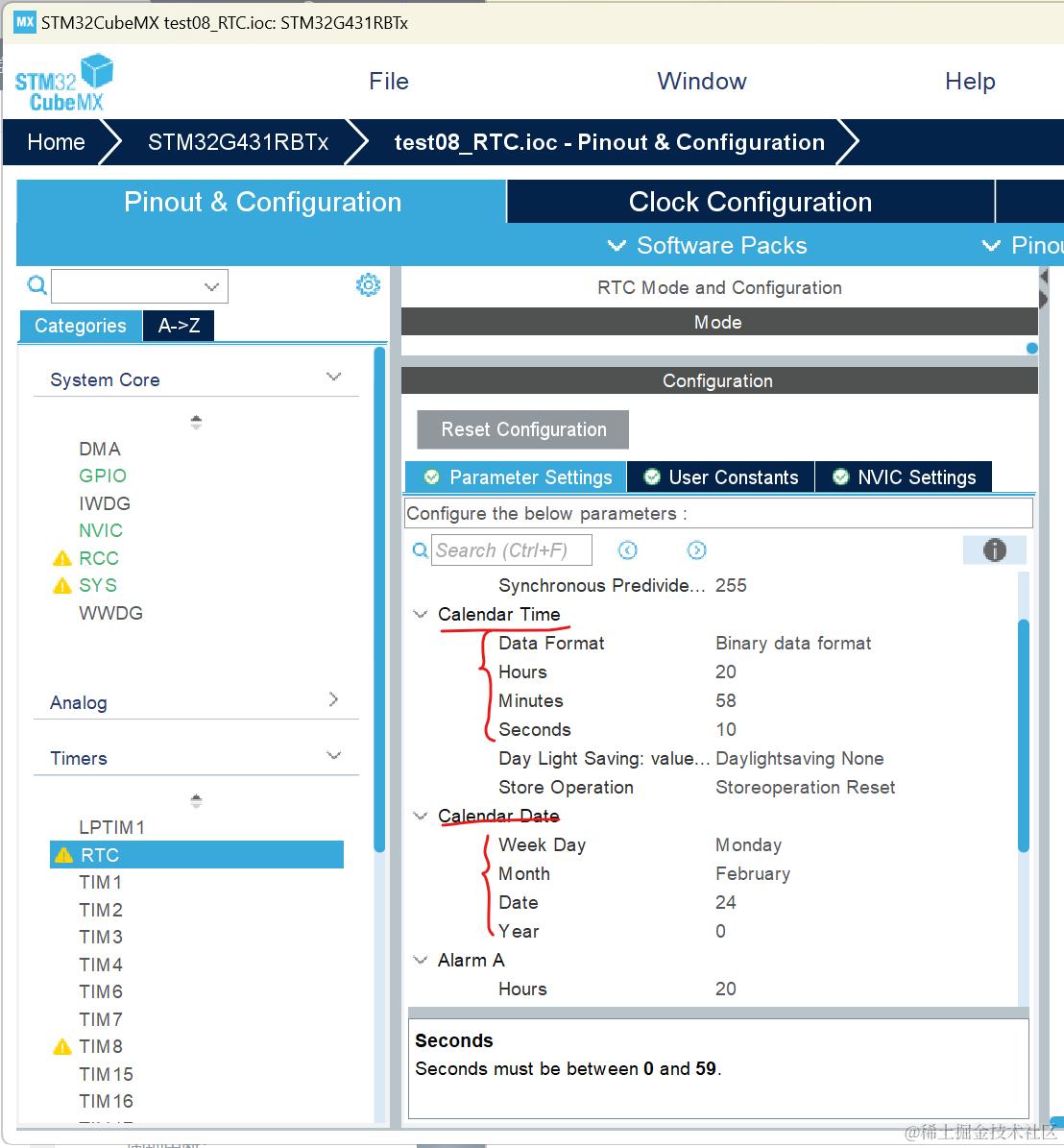Click the Minutes value 58
This screenshot has width=1064, height=1148.
coord(726,700)
